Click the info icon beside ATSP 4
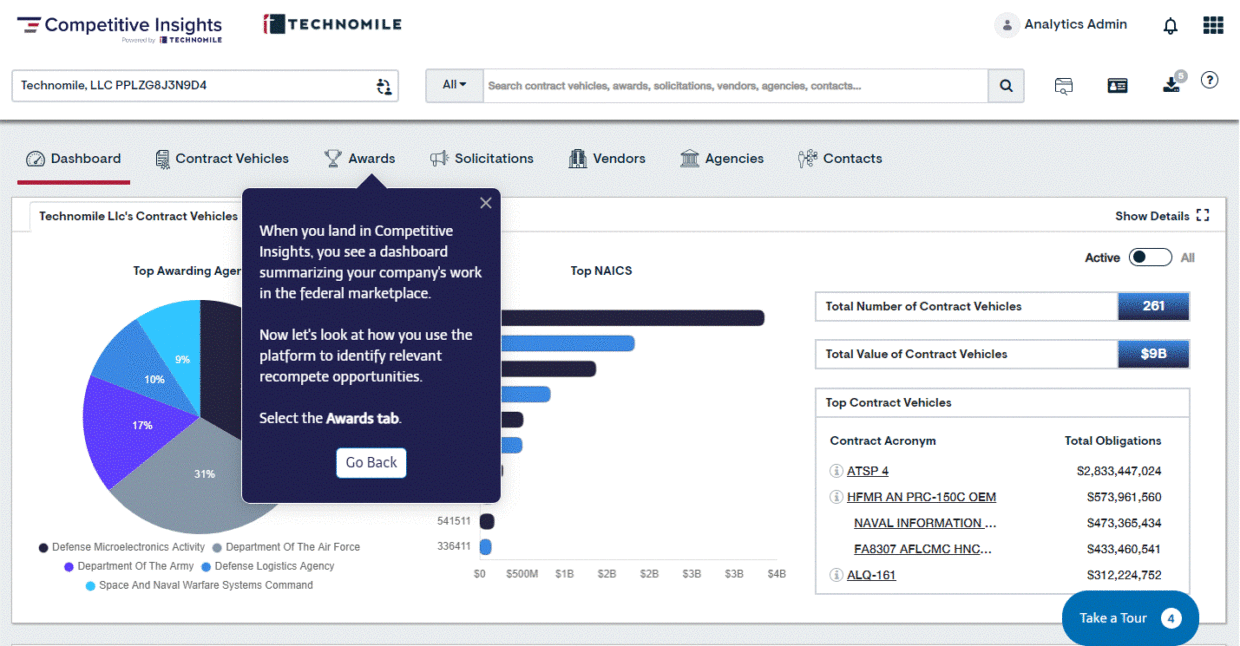Image resolution: width=1240 pixels, height=646 pixels. point(836,471)
